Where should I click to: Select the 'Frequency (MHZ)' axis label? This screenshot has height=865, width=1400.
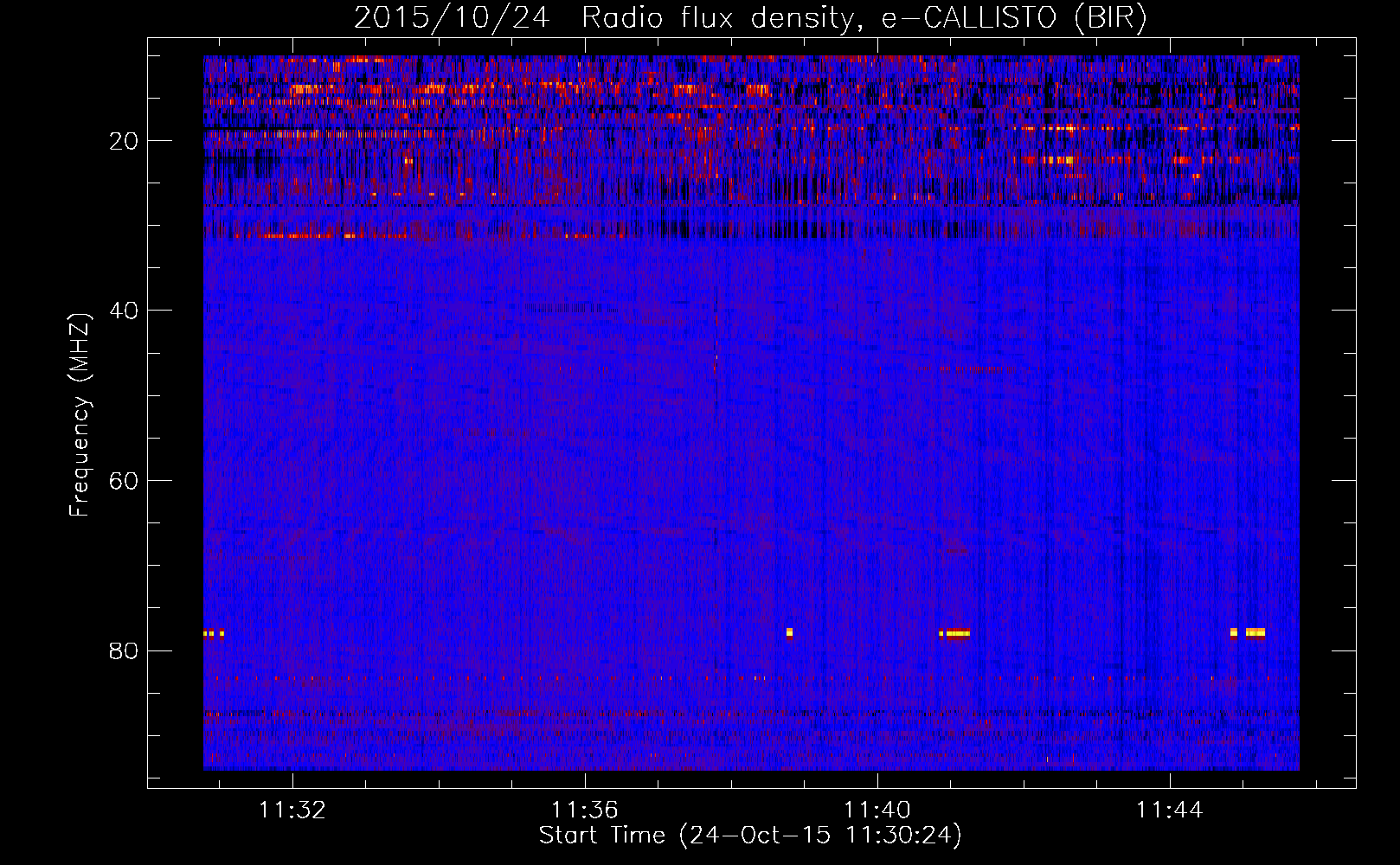[79, 415]
